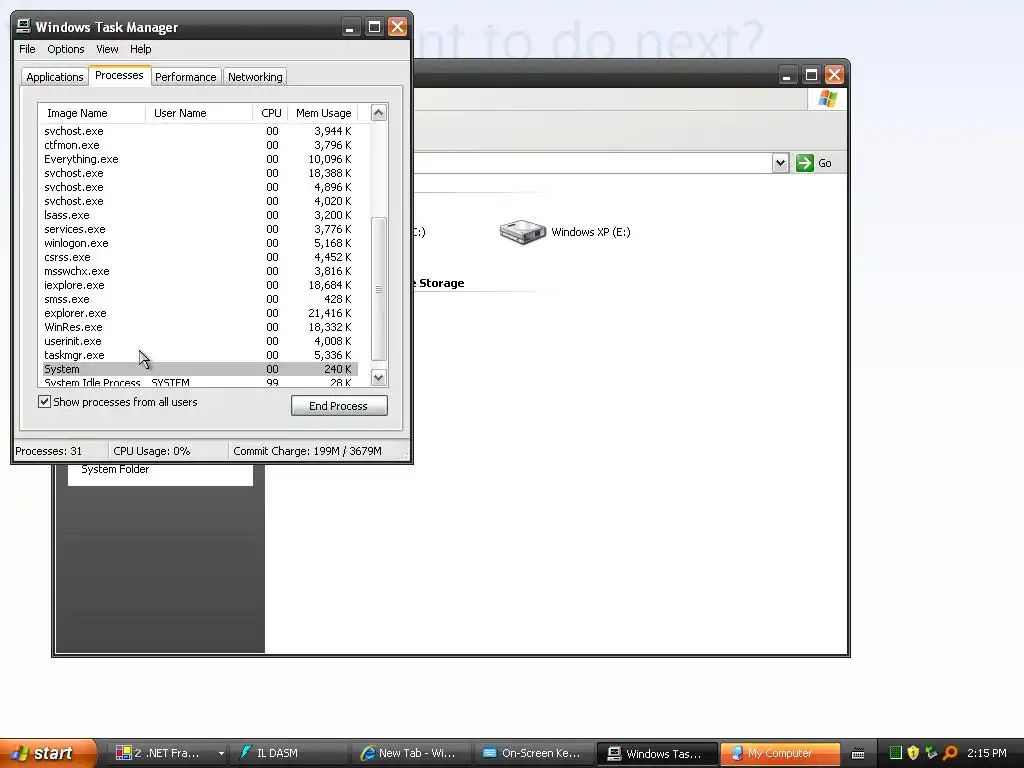1024x768 pixels.
Task: Open the Help menu in Task Manager
Action: 140,49
